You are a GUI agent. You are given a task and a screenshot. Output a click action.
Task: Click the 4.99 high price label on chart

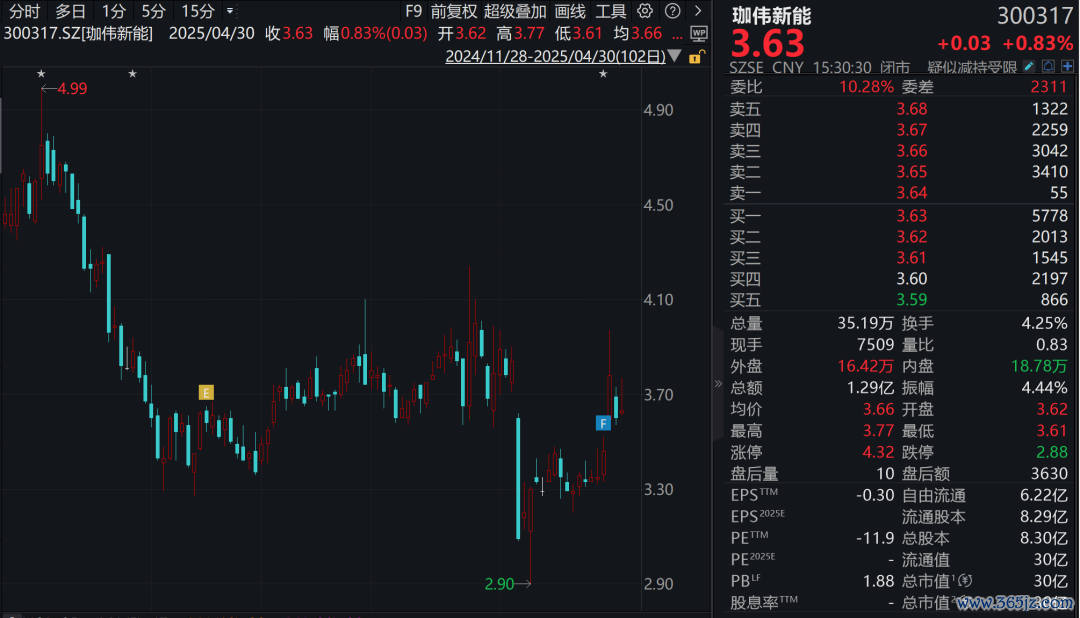tap(72, 89)
